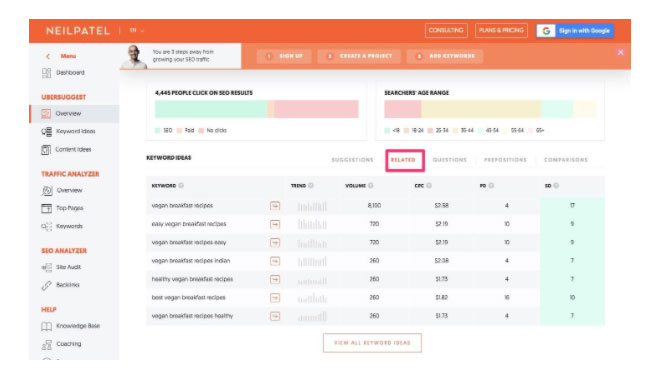Viewport: 665px width, 380px height.
Task: Click info icon next to CPC header
Action: coord(429,185)
